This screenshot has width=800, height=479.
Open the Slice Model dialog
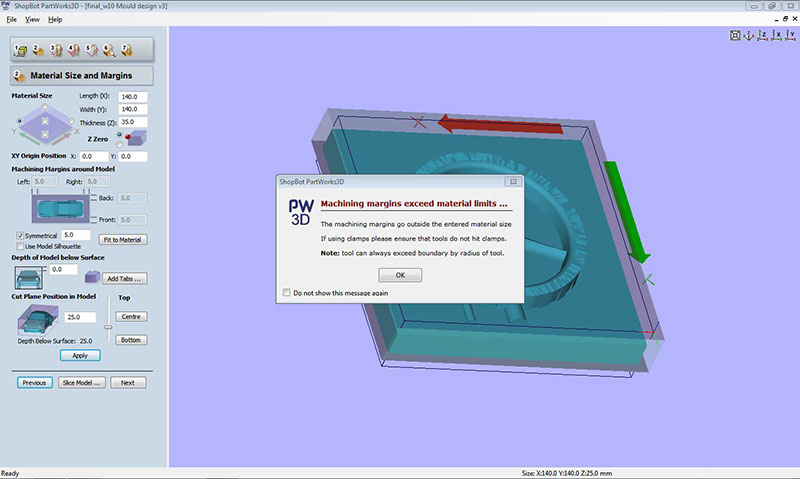click(82, 383)
